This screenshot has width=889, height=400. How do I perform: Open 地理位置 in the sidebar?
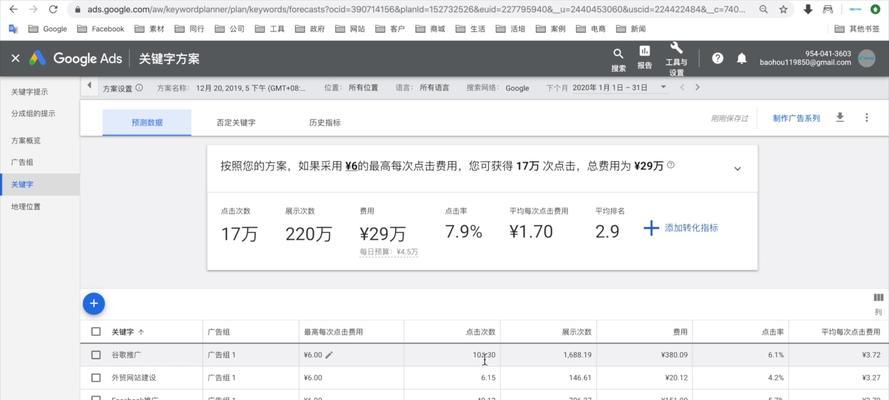(x=26, y=207)
